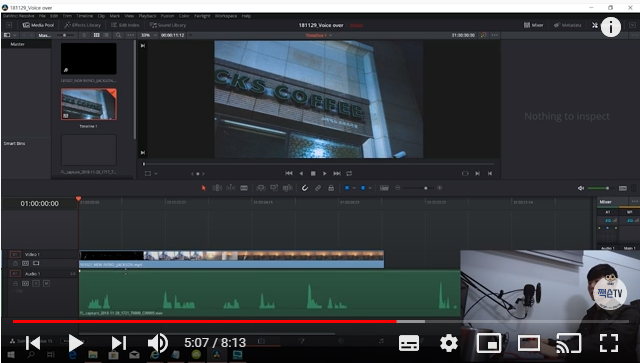The height and width of the screenshot is (363, 640).
Task: Select the Dynamic Trim mode tool
Action: coord(231,188)
